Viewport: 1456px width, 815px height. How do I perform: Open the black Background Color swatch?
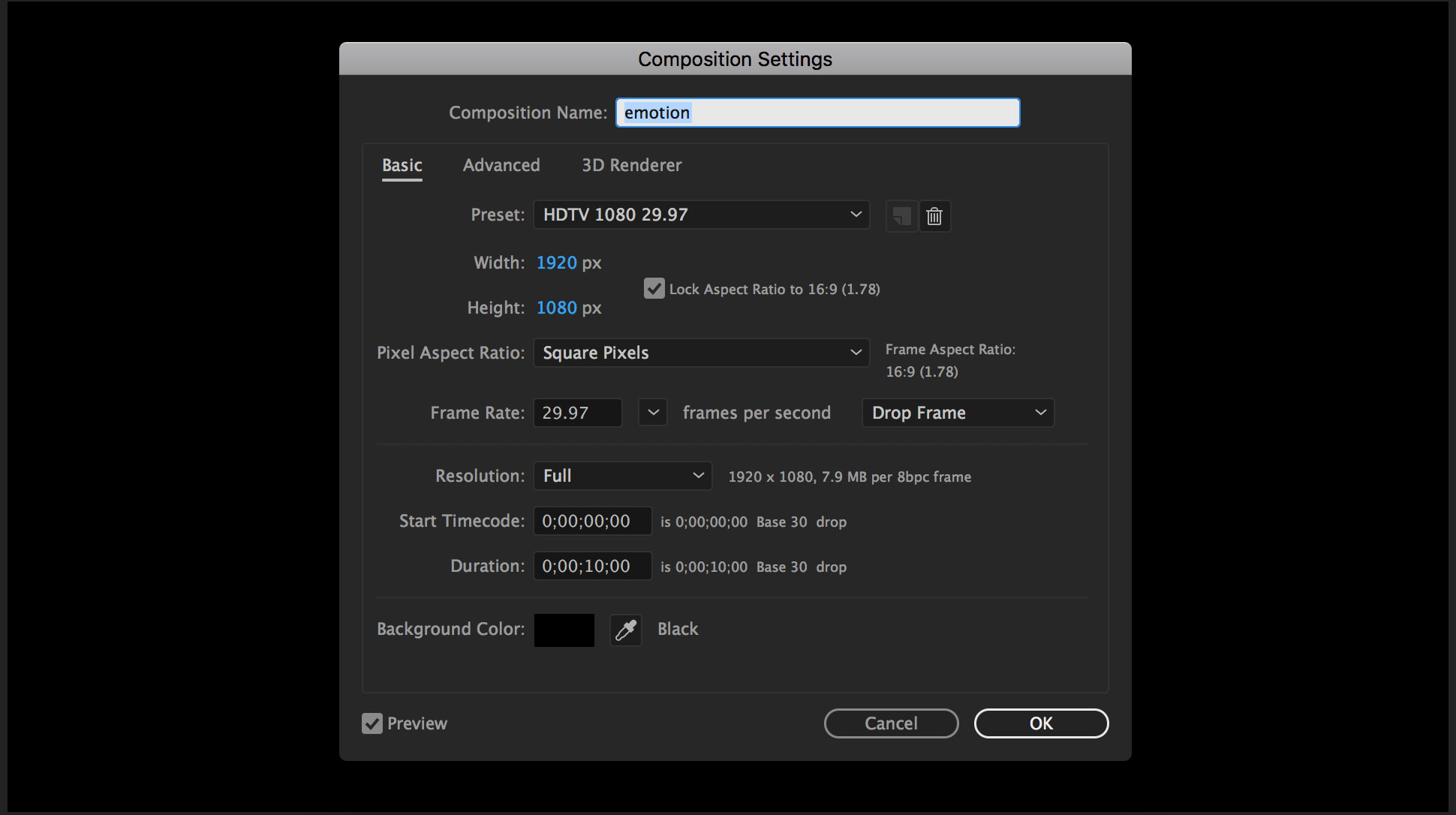pyautogui.click(x=564, y=630)
